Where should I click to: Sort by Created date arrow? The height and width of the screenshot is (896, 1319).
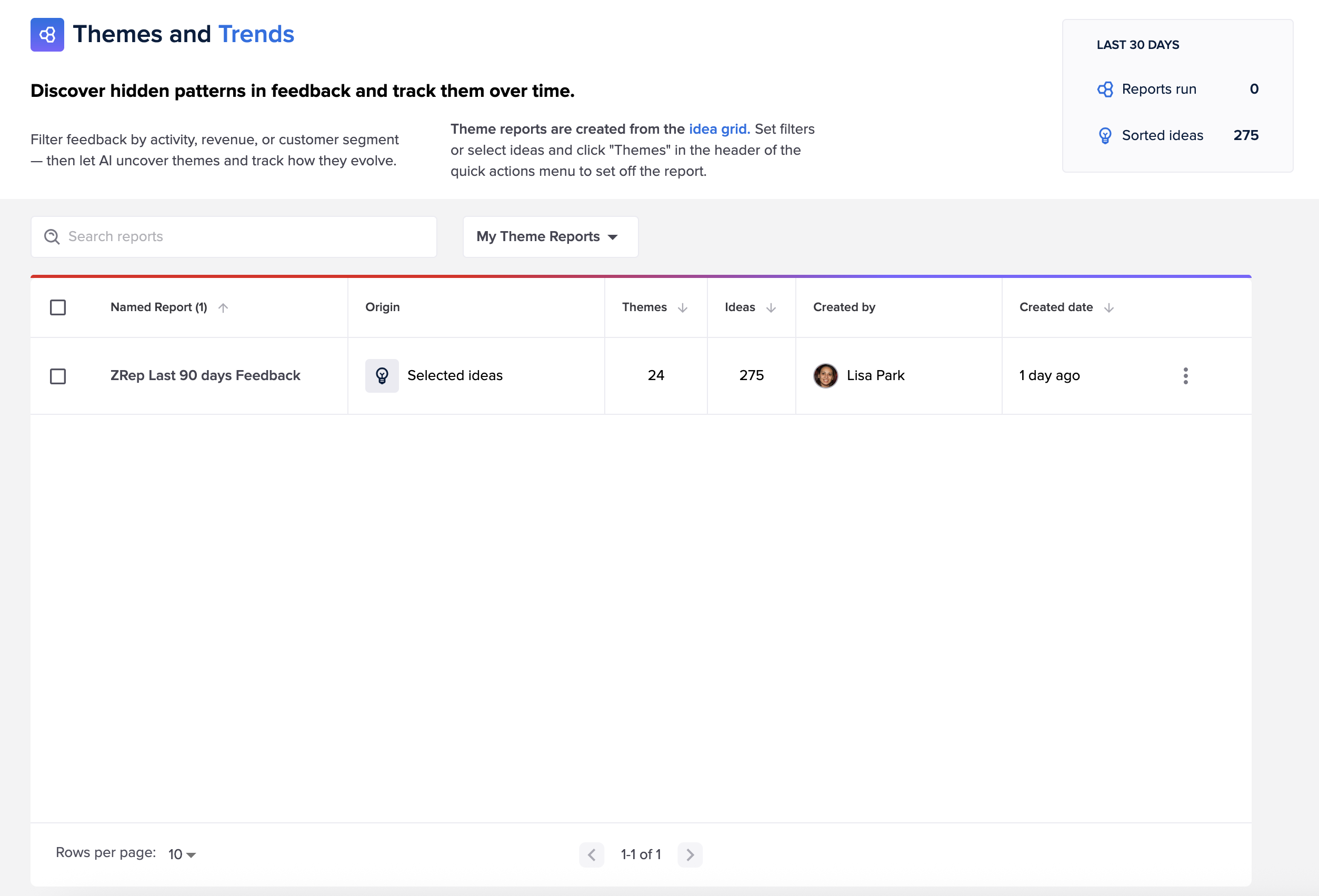click(1108, 308)
